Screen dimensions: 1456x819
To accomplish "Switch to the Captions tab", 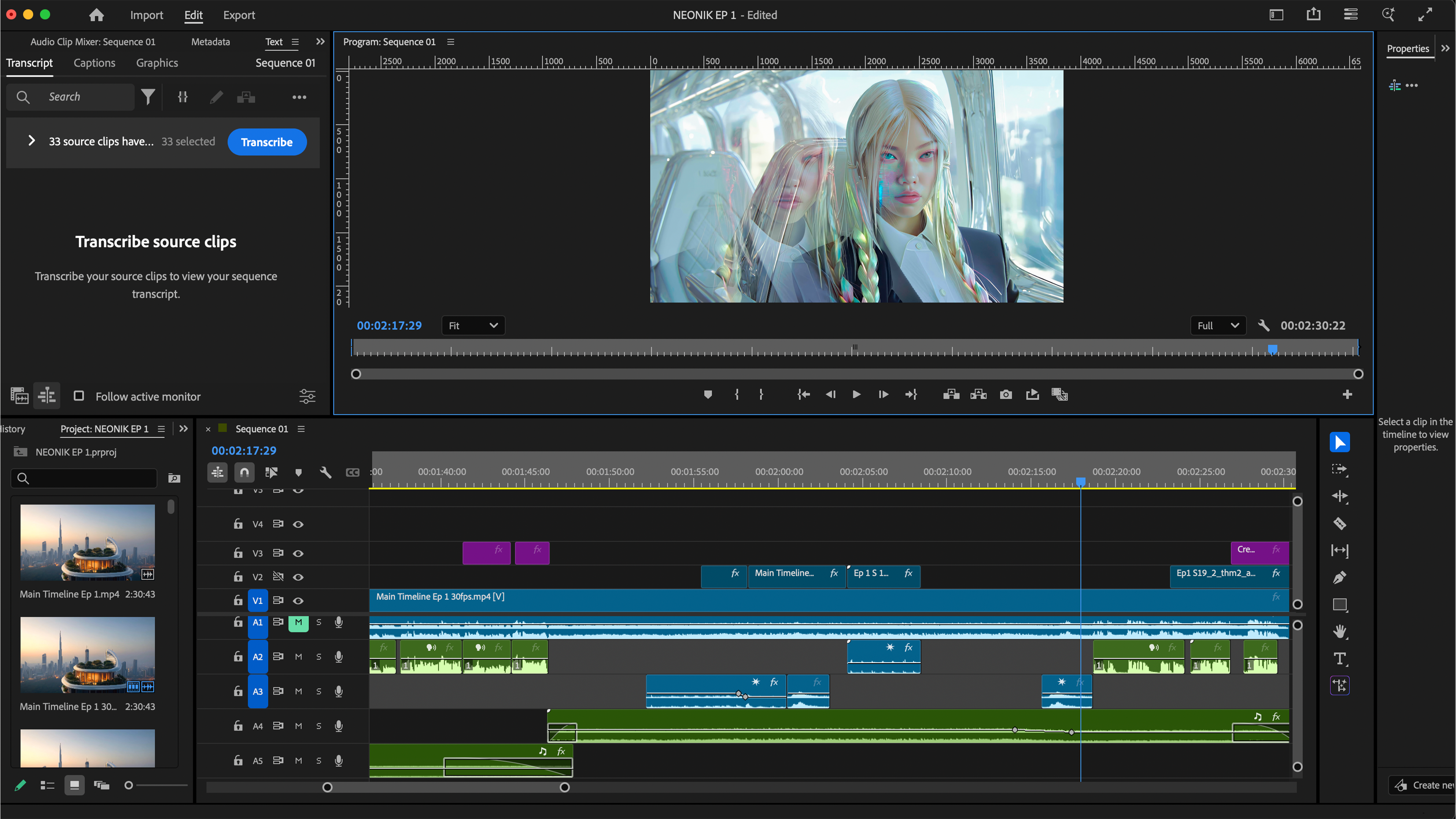I will click(94, 63).
